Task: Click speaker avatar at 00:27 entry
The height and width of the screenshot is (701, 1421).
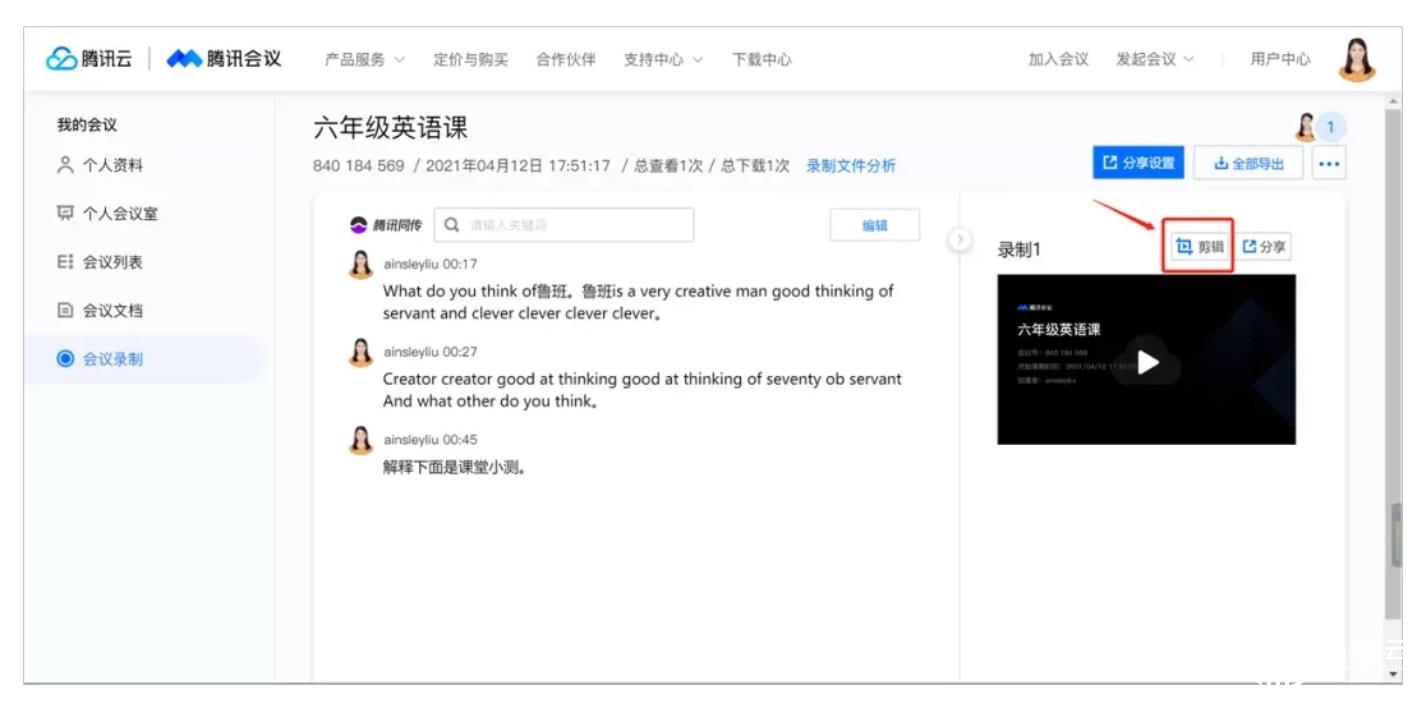Action: coord(361,352)
